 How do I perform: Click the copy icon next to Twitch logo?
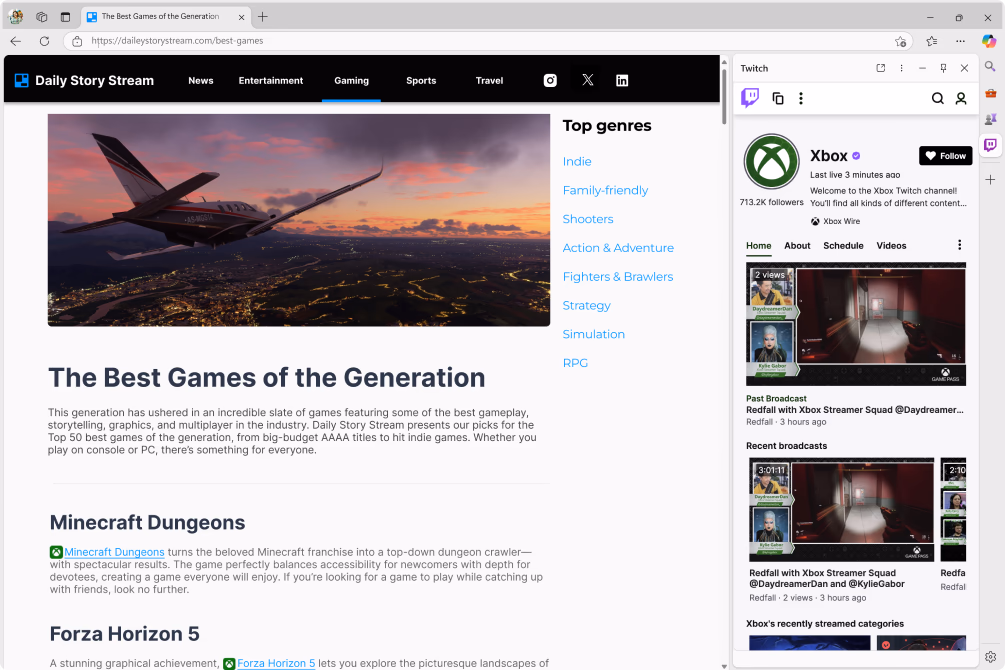coord(777,98)
